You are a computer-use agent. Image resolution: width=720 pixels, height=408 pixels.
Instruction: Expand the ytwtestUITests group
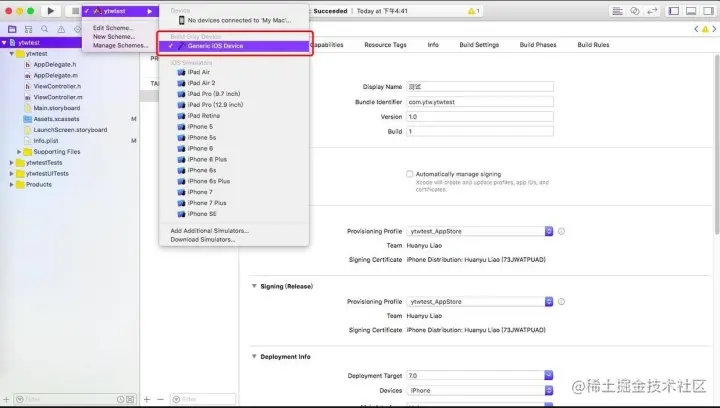point(11,173)
